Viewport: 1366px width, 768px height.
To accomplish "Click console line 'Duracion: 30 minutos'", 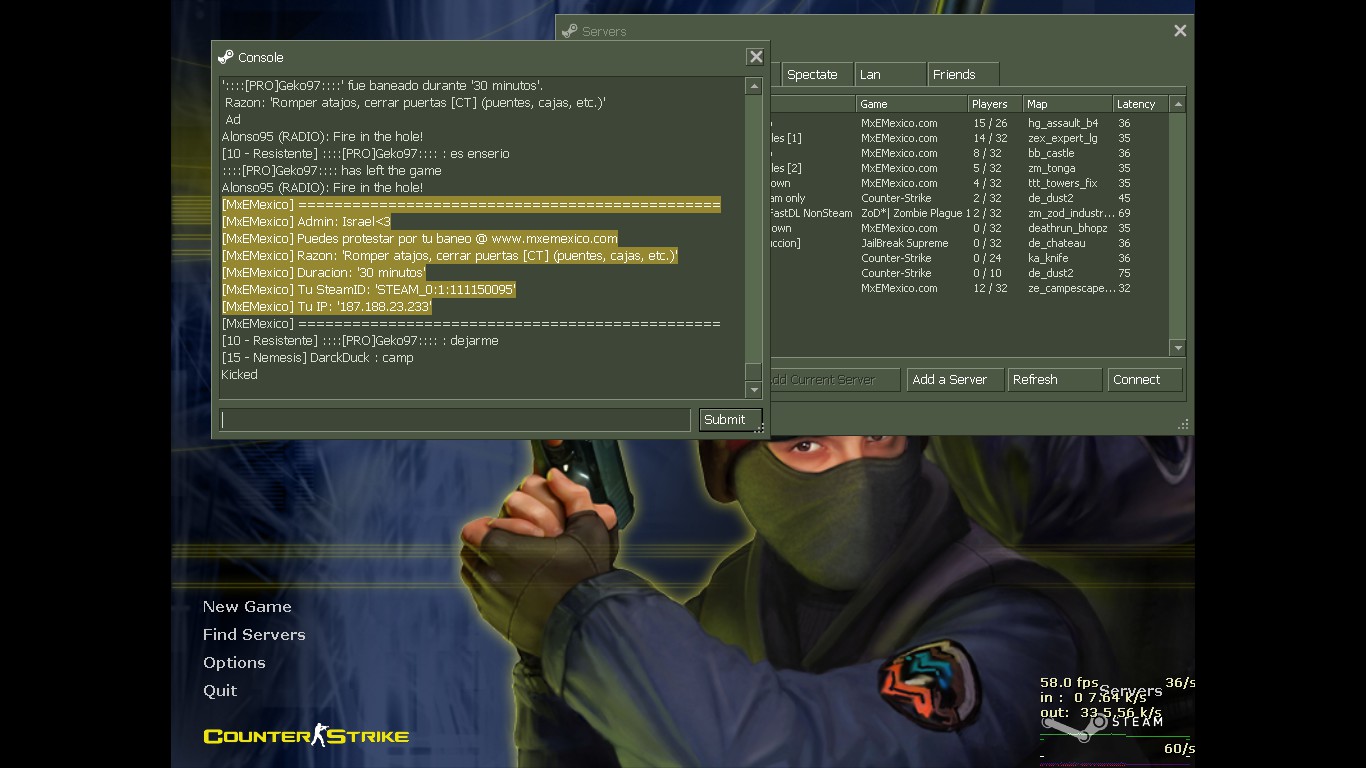I will tap(324, 273).
